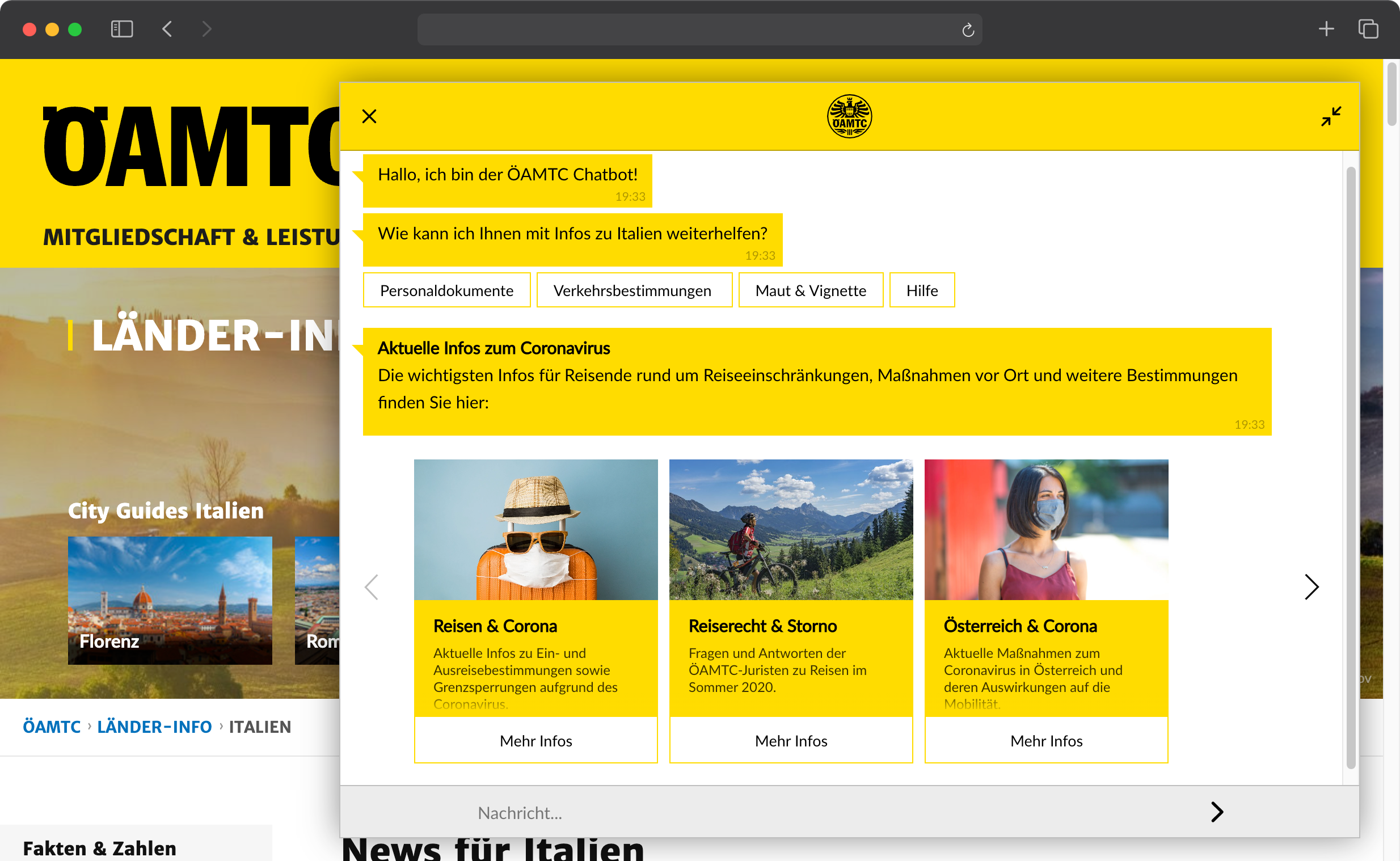Select the Hilfe quick reply

point(922,290)
